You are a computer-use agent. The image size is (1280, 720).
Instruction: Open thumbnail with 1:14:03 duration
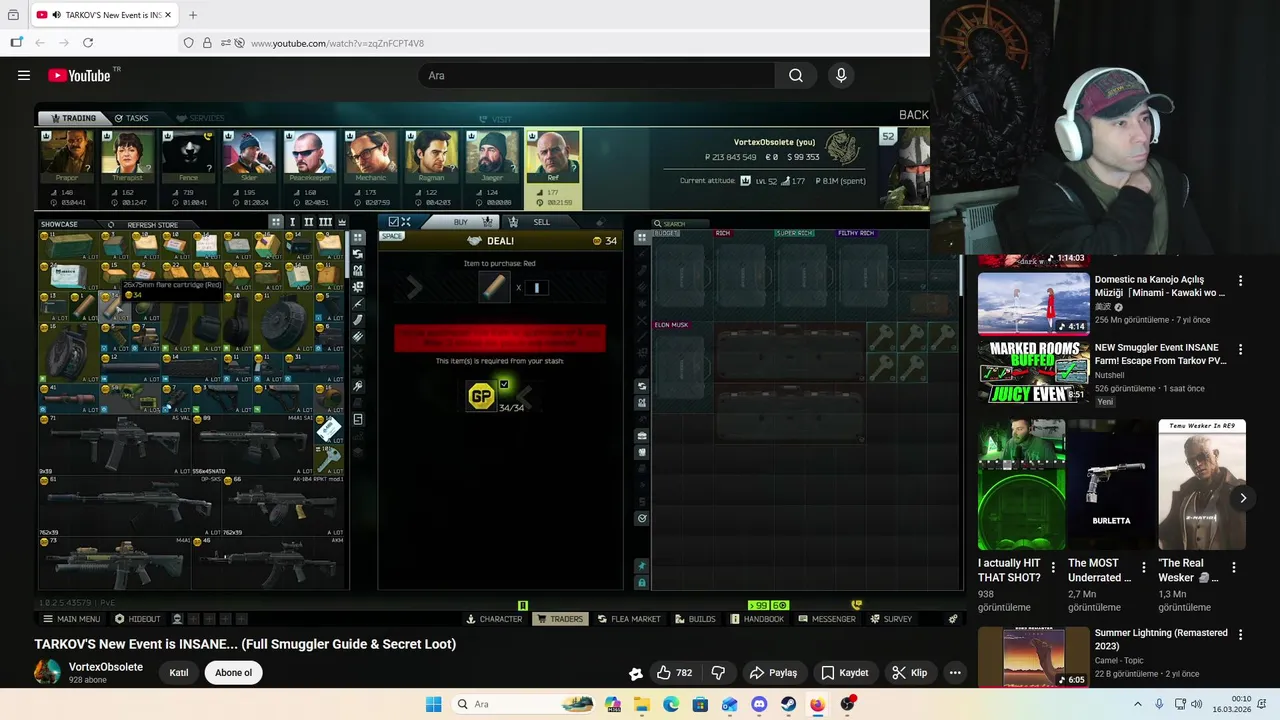[1034, 260]
